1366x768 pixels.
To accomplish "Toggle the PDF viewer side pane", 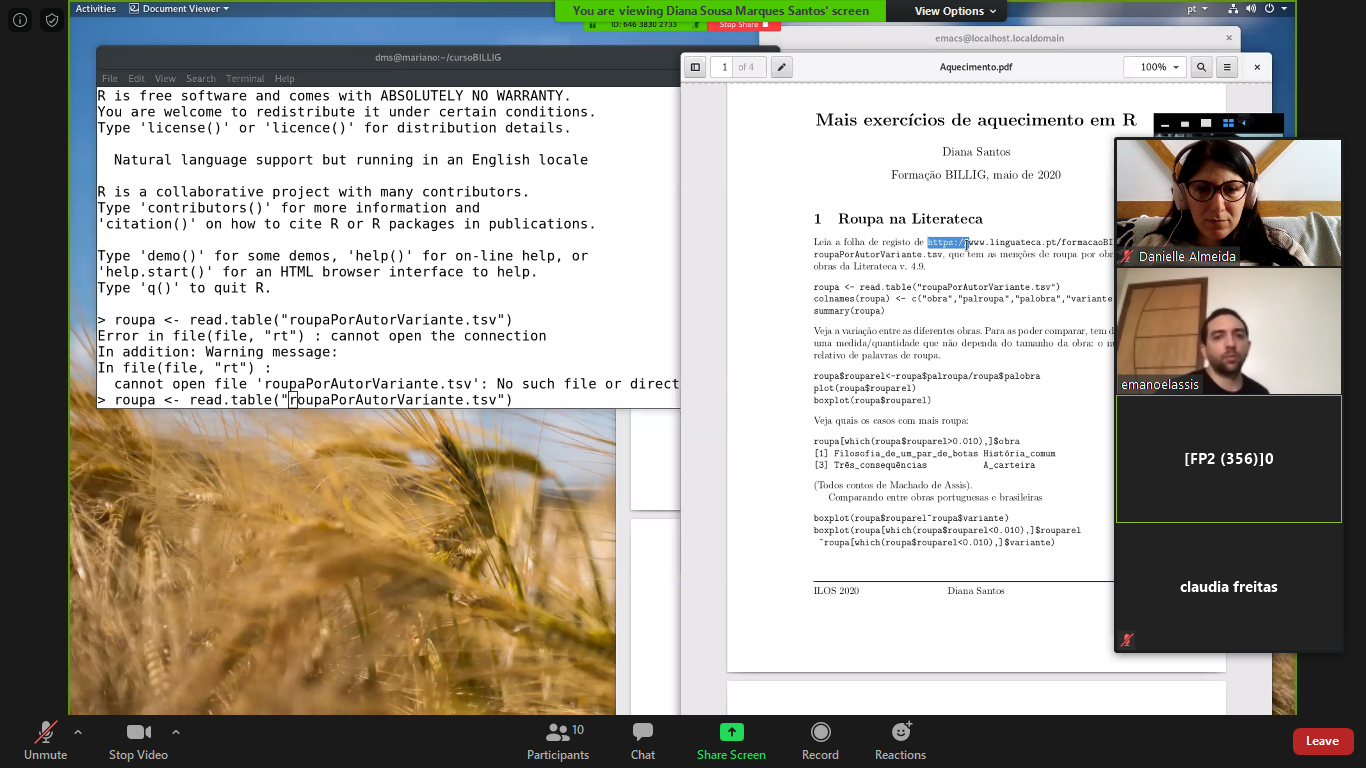I will (x=695, y=67).
